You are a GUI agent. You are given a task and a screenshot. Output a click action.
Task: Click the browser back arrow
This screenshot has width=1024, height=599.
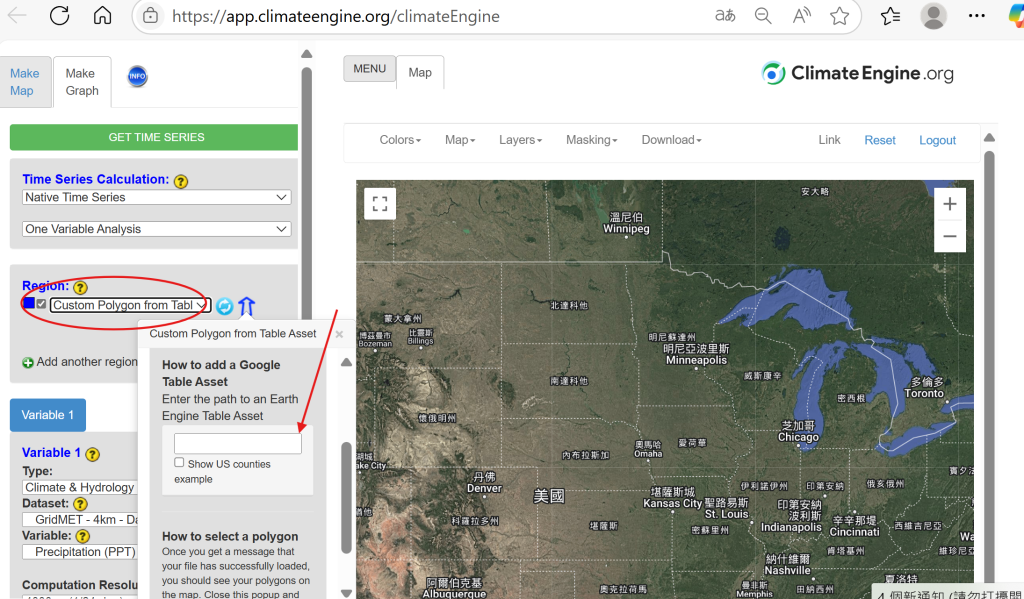click(17, 16)
